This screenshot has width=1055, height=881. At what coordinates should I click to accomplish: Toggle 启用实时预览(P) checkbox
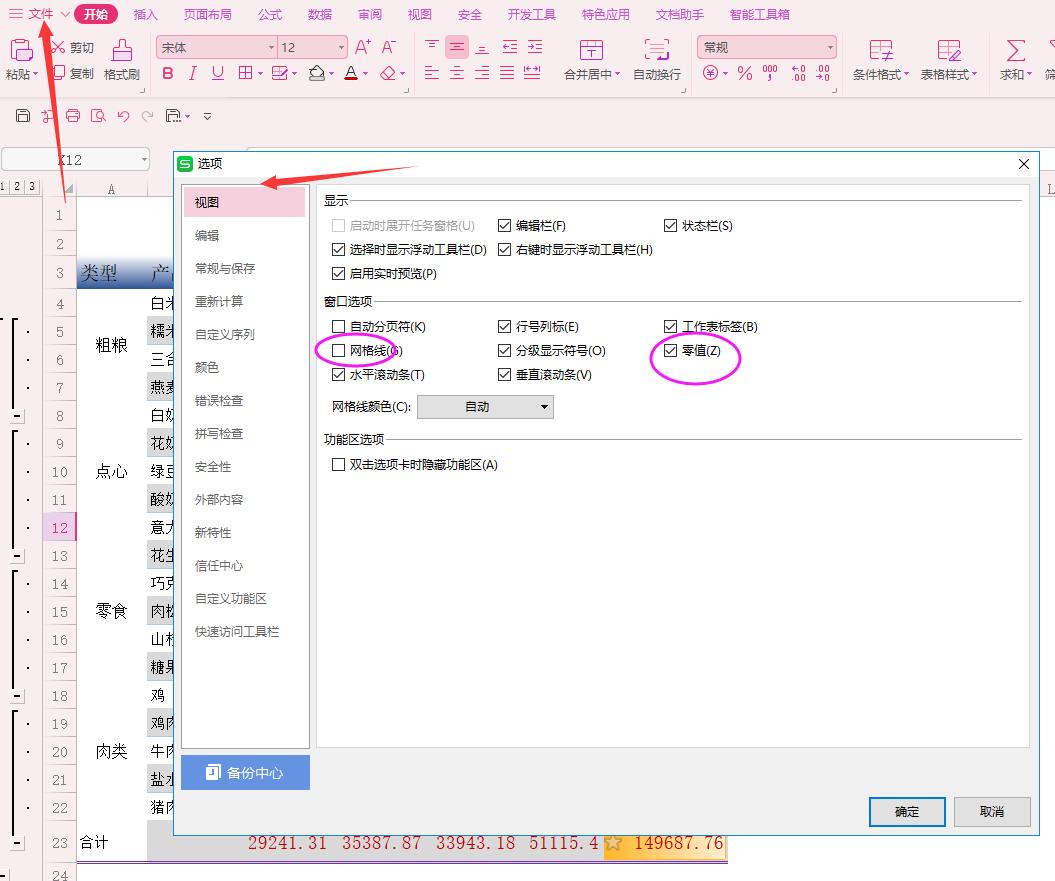[338, 274]
